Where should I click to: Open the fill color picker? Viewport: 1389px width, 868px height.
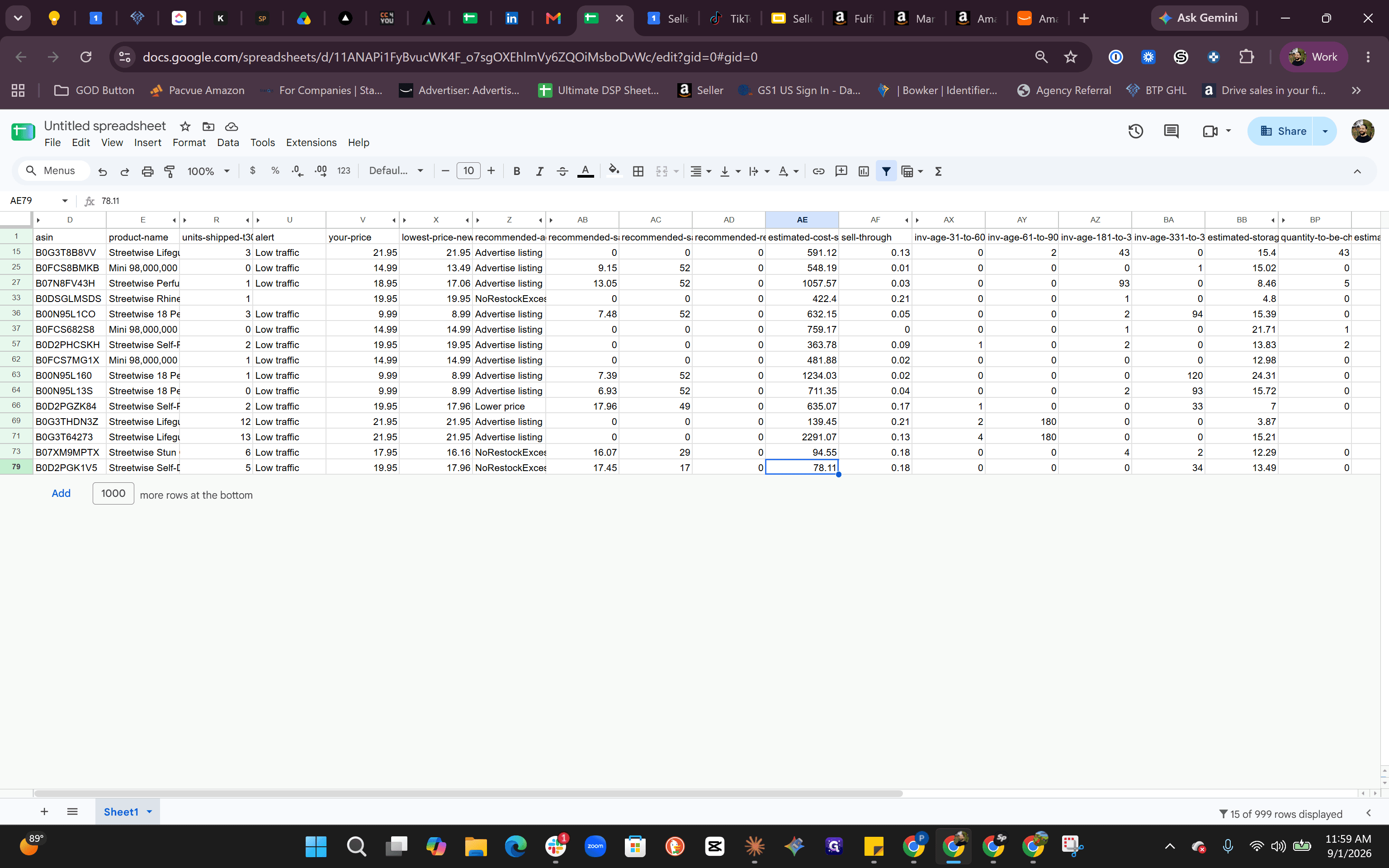[614, 171]
